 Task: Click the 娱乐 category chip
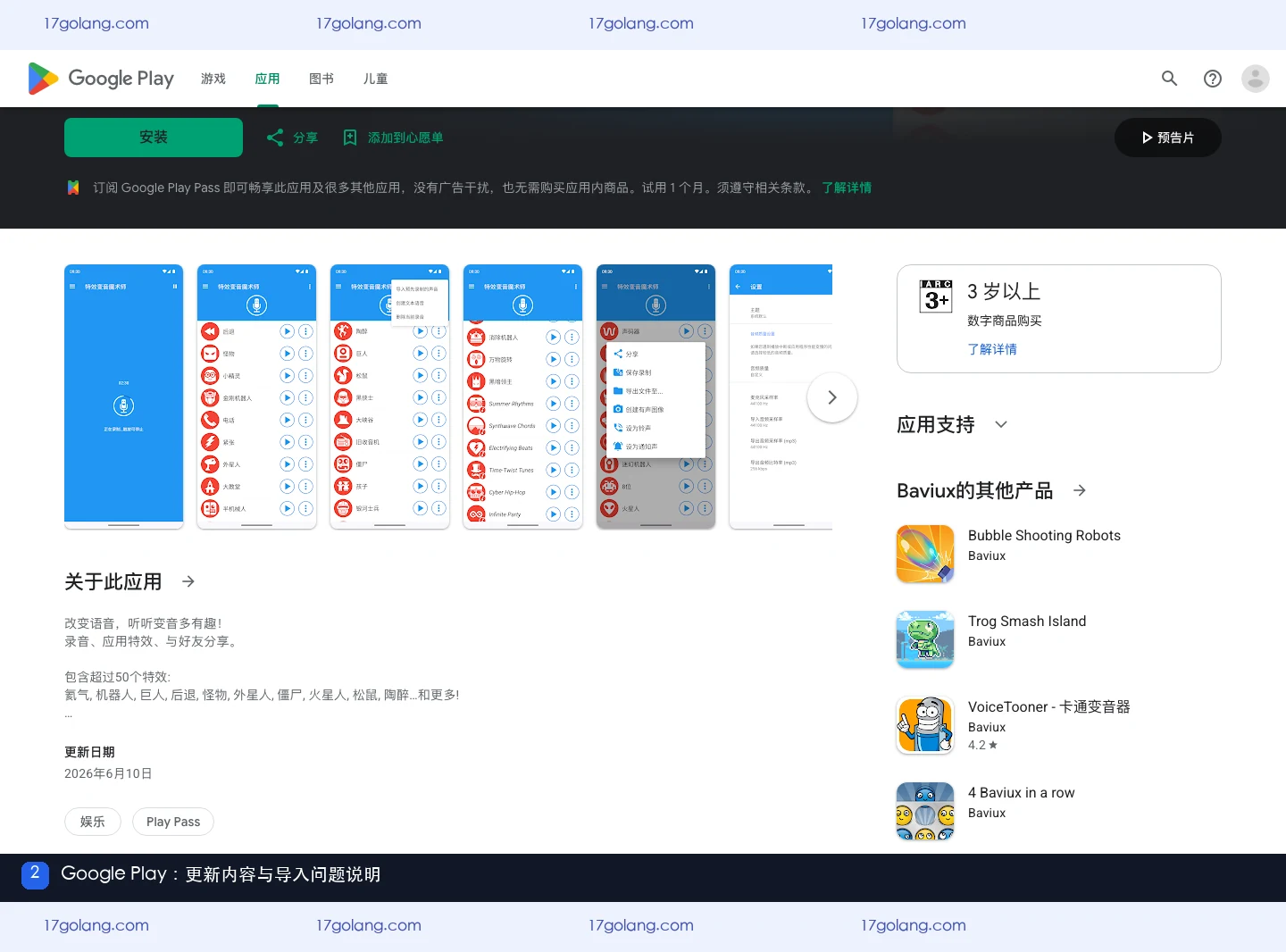93,822
